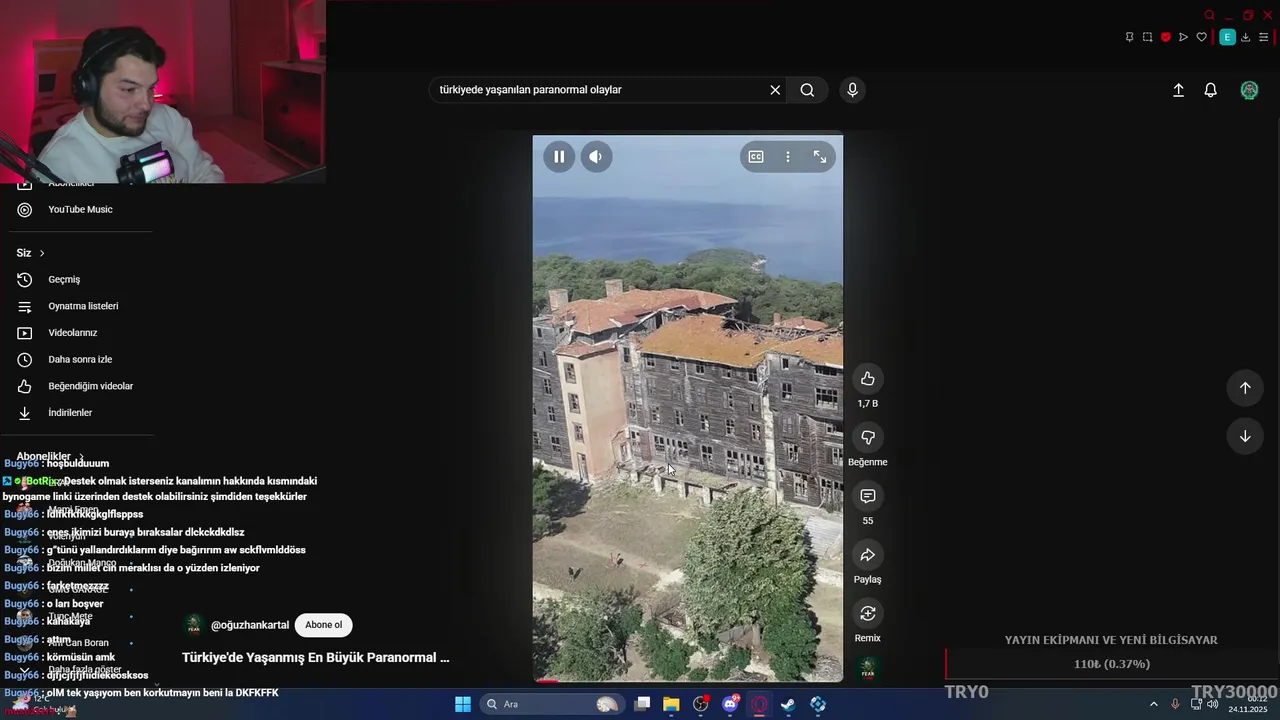Open Daha sonra izle list

pos(79,359)
